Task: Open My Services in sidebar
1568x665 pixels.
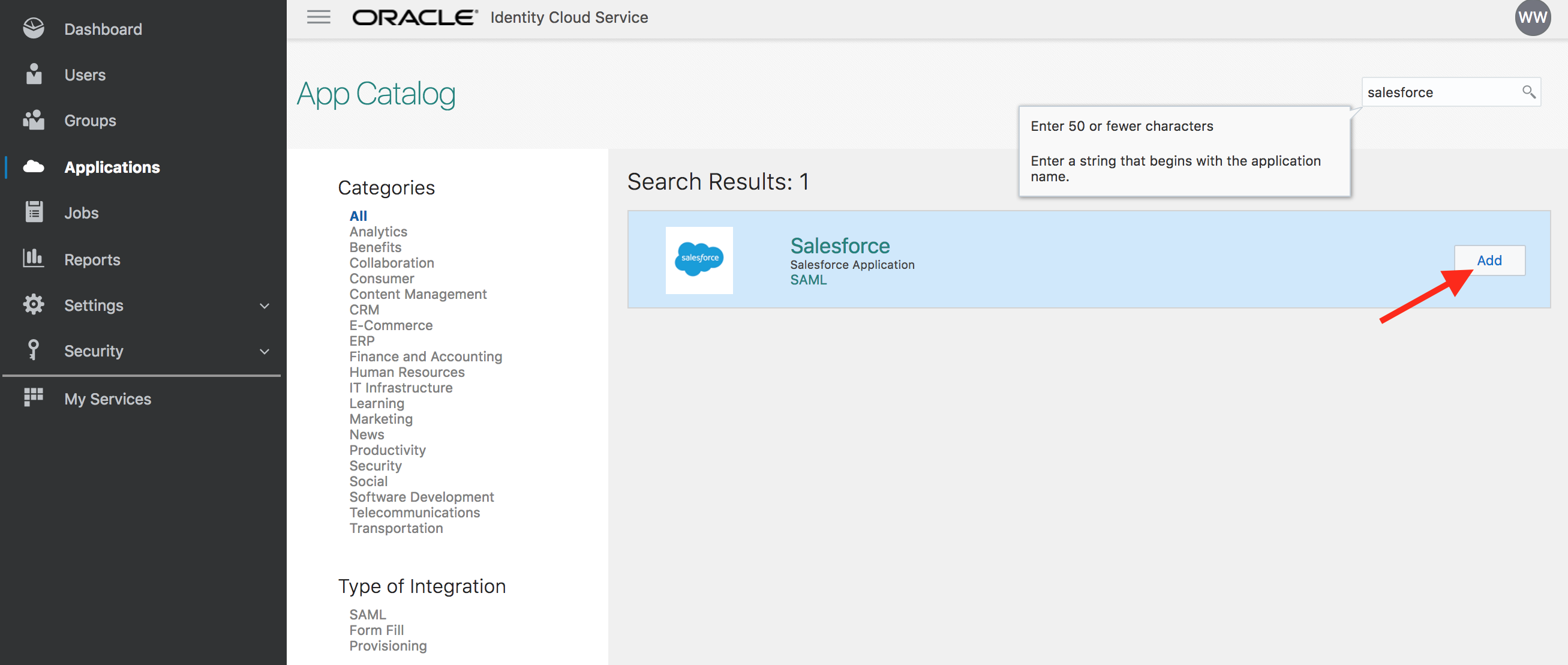Action: (x=108, y=399)
